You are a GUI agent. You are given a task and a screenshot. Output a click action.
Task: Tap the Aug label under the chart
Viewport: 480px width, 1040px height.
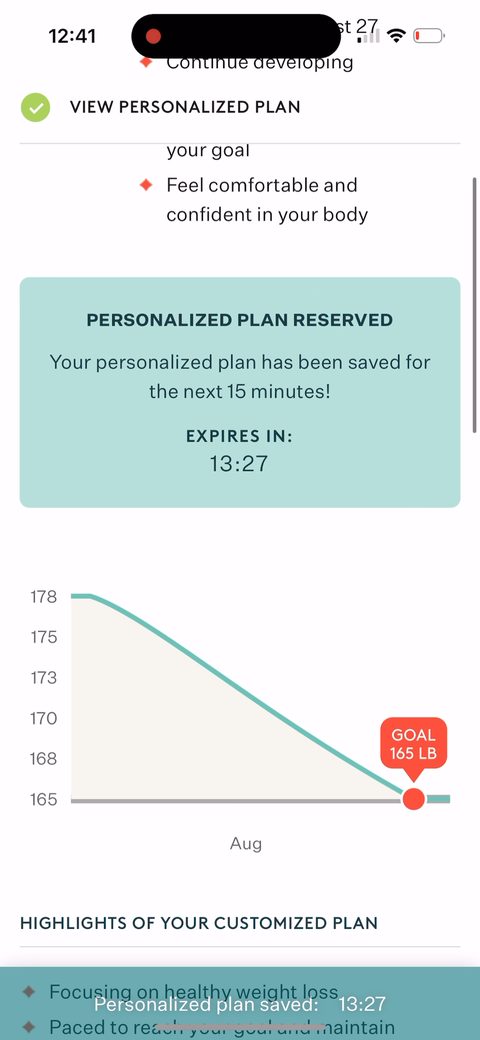click(x=246, y=844)
